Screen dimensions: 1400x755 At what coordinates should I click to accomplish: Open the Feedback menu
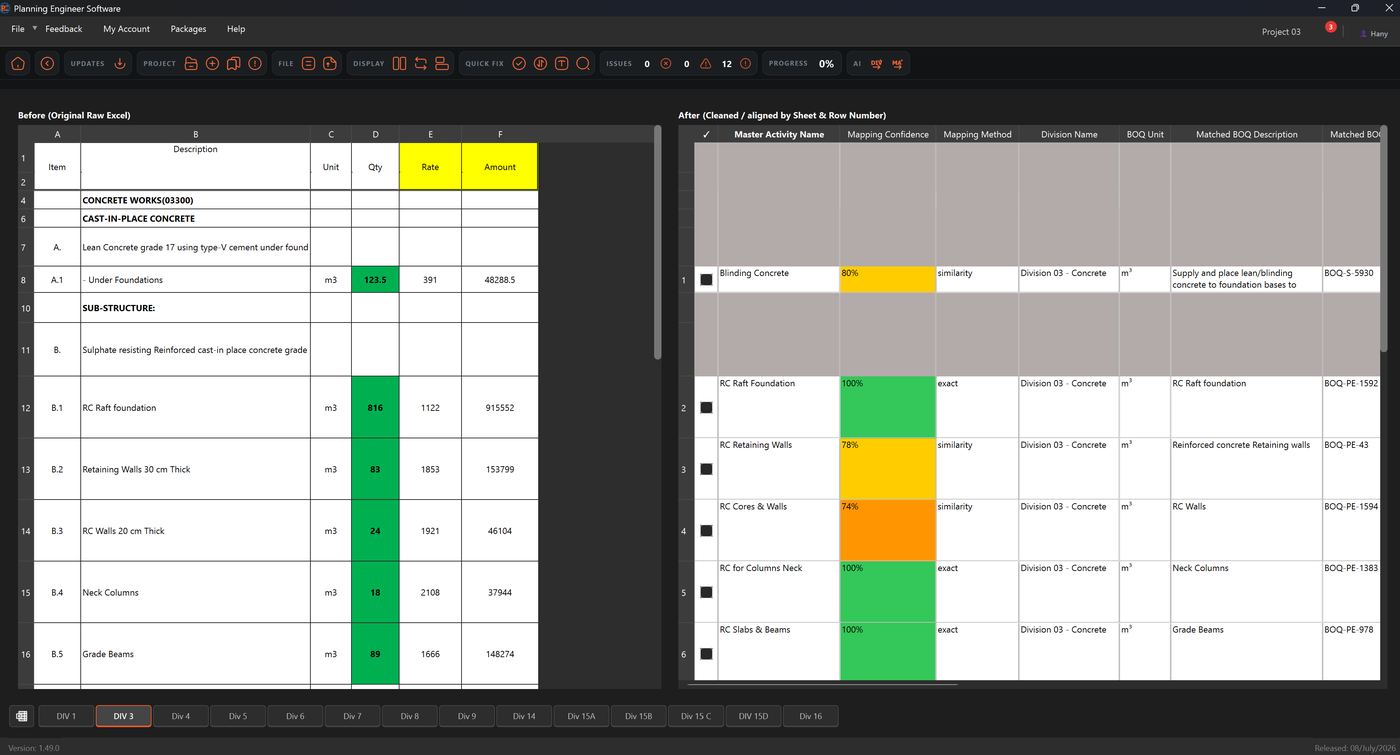click(64, 29)
